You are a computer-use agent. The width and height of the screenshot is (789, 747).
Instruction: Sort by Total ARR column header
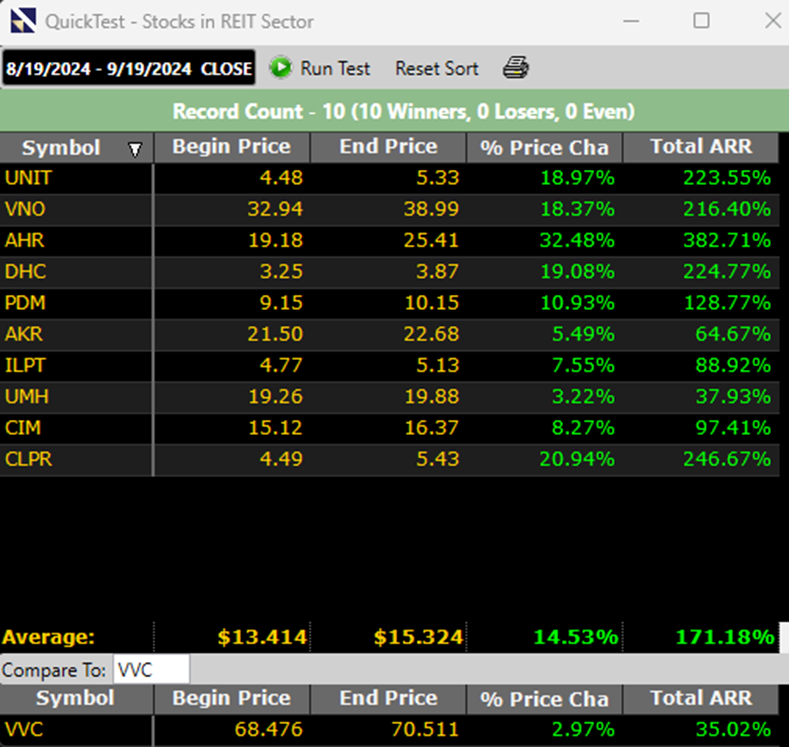pos(700,147)
